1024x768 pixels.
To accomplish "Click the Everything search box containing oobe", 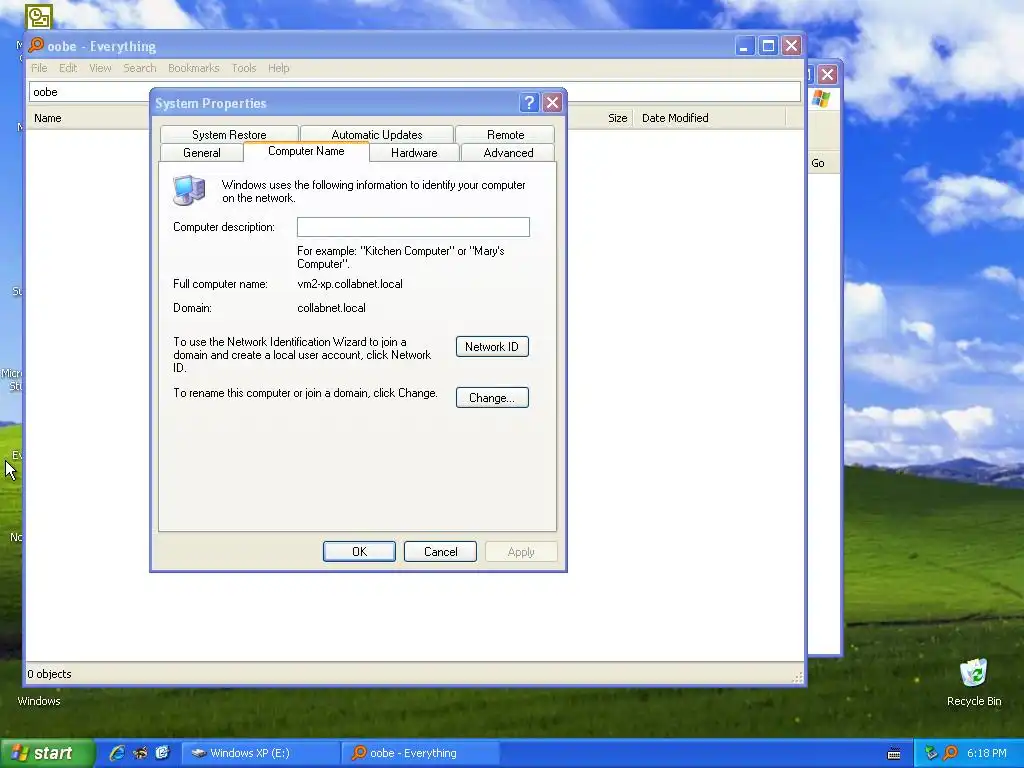I will click(415, 92).
